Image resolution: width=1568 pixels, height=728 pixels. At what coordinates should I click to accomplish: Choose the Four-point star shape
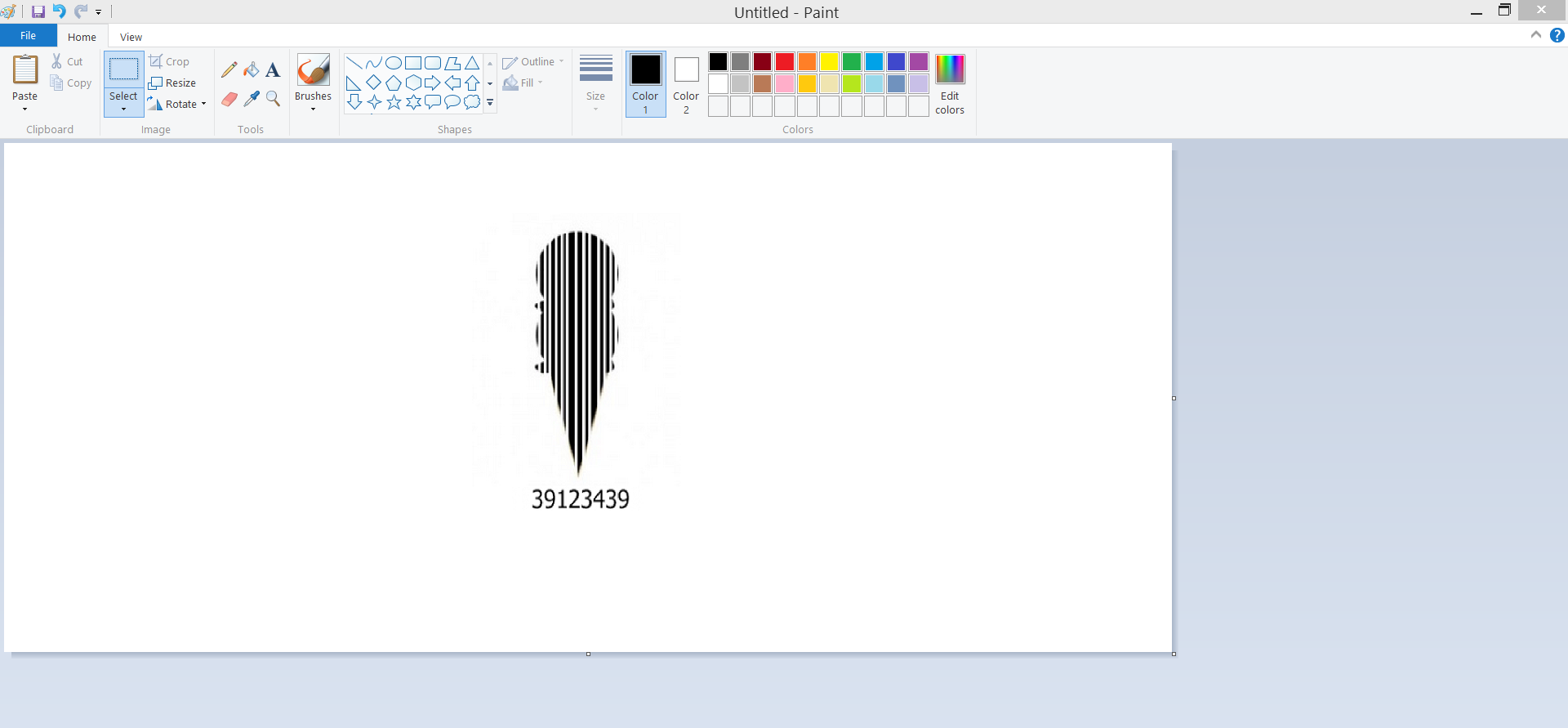(x=374, y=102)
